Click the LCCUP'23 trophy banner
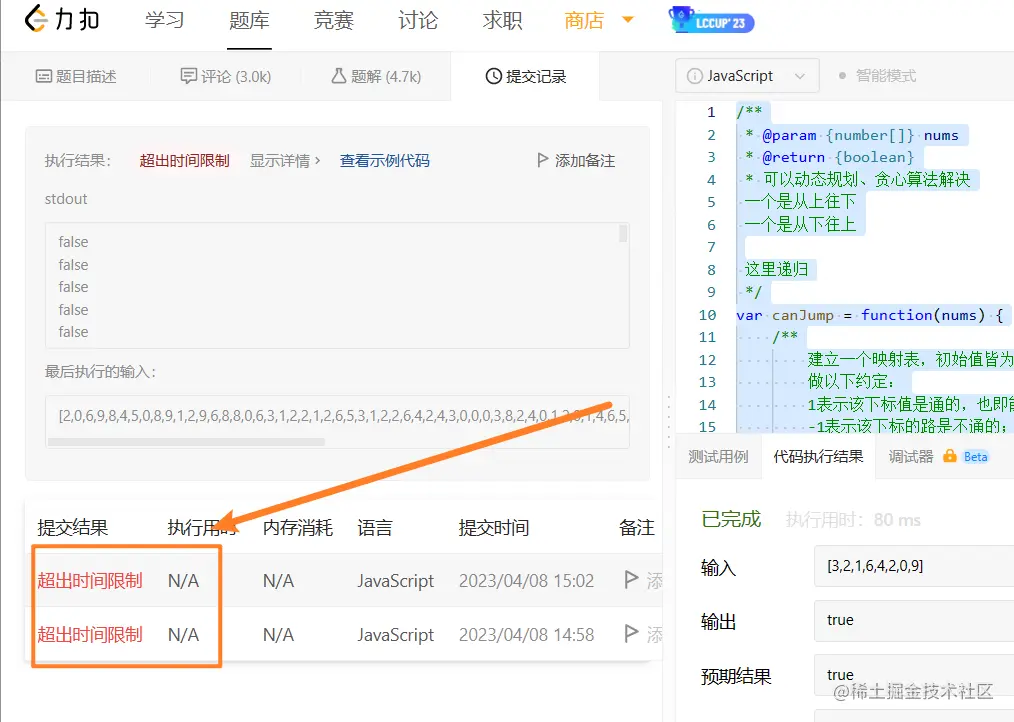 [711, 20]
